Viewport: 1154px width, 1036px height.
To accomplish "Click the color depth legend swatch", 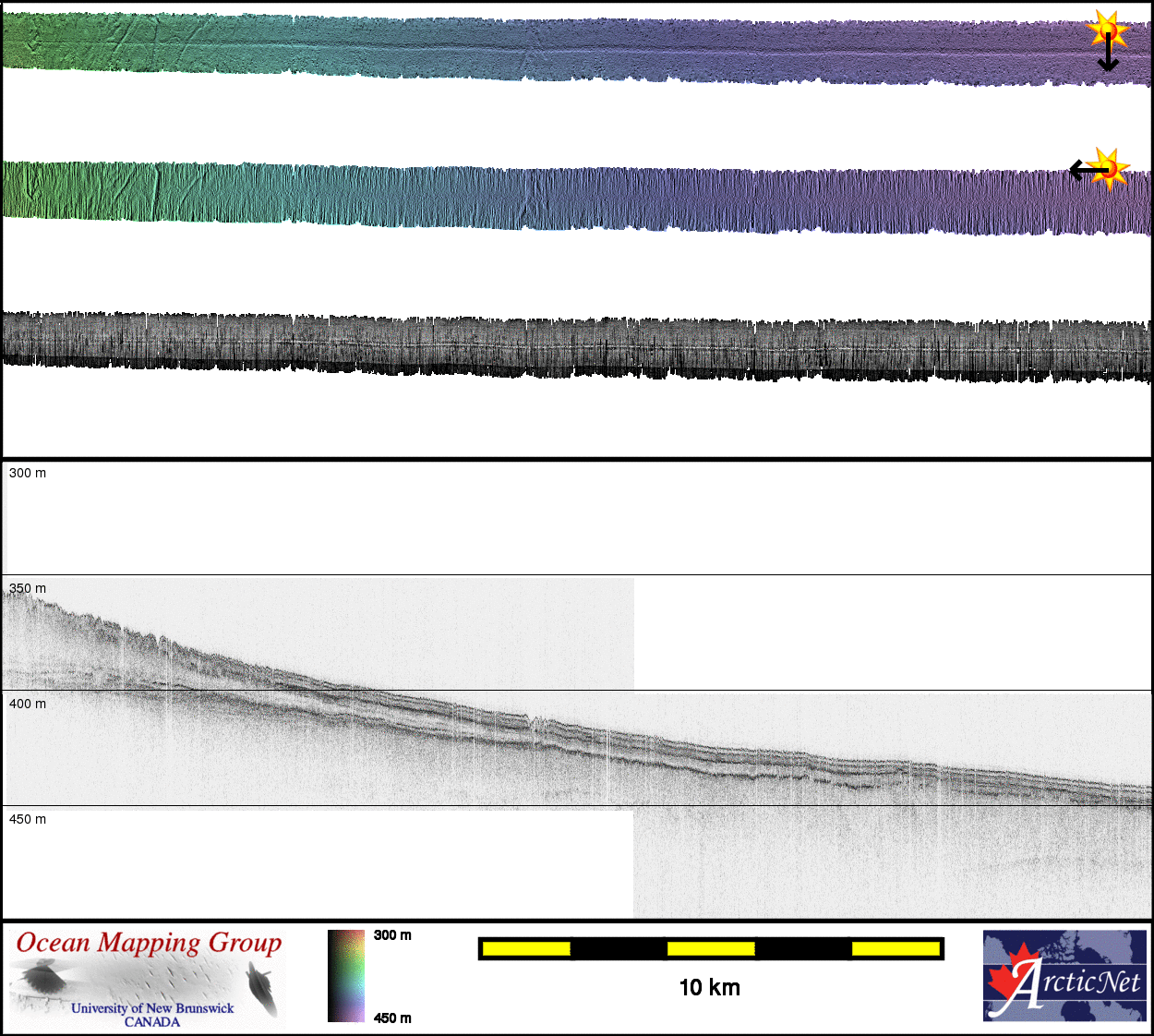I will (x=346, y=976).
